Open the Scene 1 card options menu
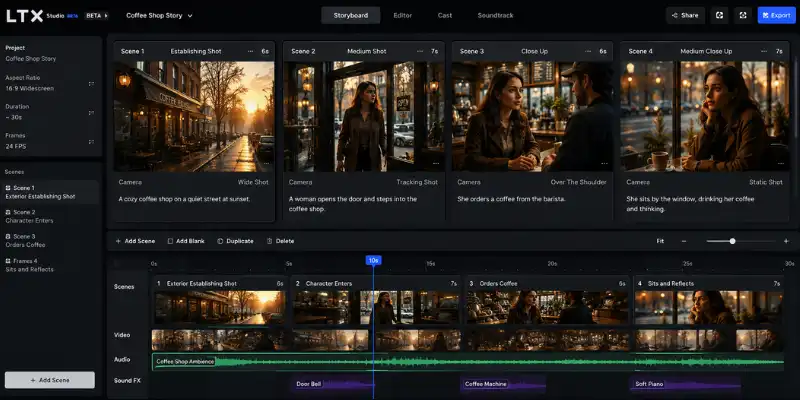This screenshot has width=800, height=400. [251, 51]
